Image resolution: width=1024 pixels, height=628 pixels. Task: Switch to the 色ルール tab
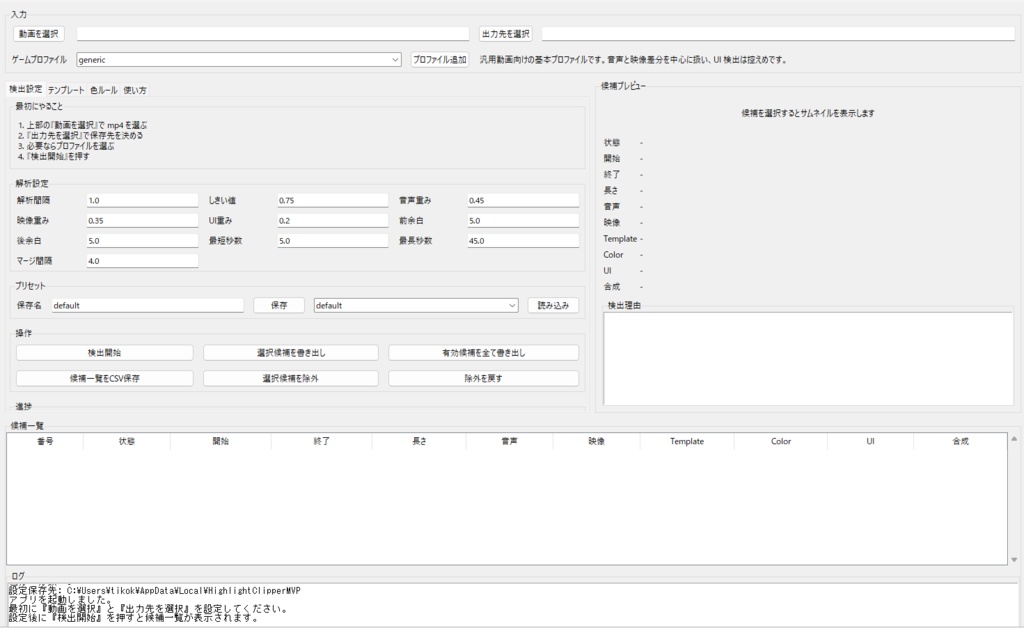tap(103, 90)
